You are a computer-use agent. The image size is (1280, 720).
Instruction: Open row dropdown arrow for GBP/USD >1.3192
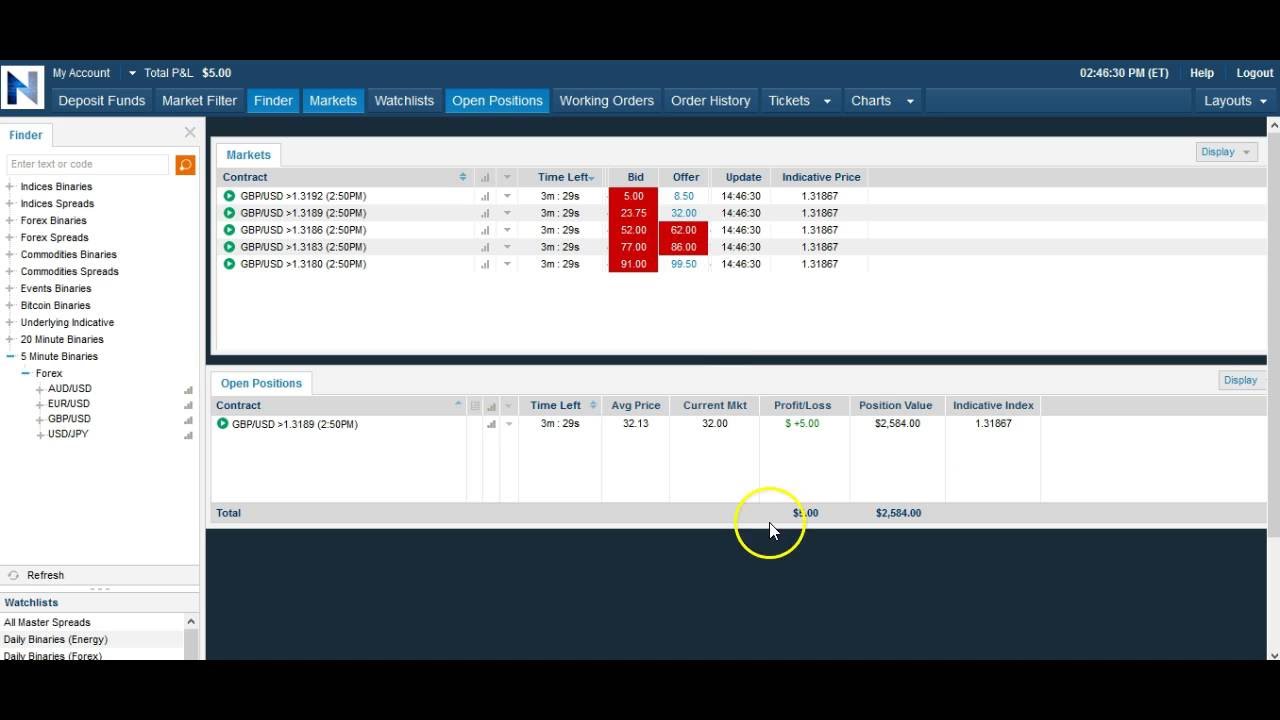pos(507,196)
